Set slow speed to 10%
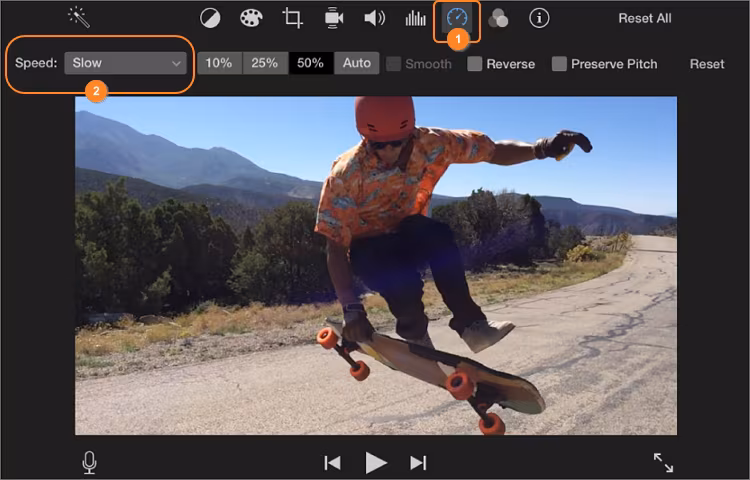The image size is (750, 480). [219, 63]
